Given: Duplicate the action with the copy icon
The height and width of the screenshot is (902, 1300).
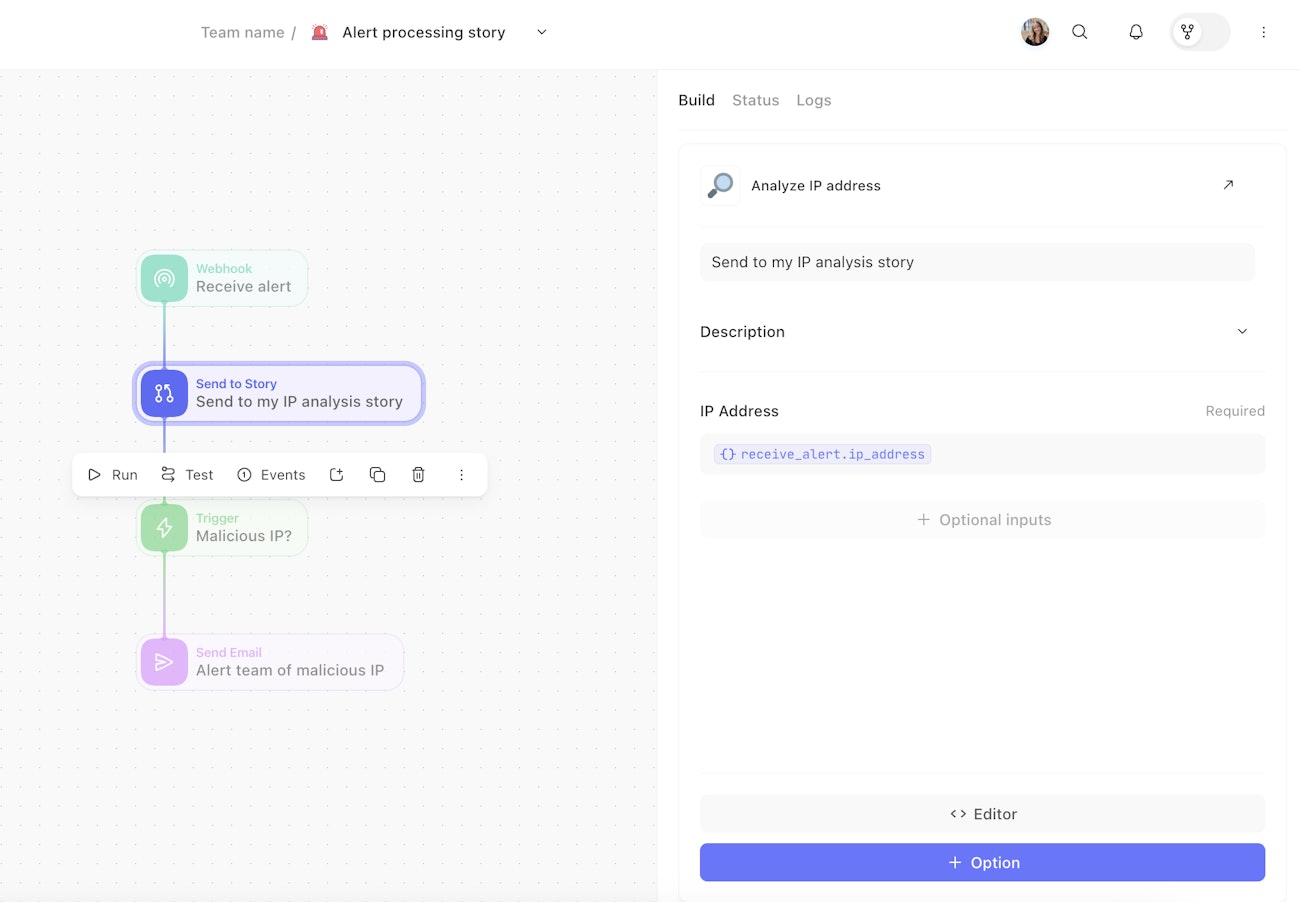Looking at the screenshot, I should (x=377, y=475).
